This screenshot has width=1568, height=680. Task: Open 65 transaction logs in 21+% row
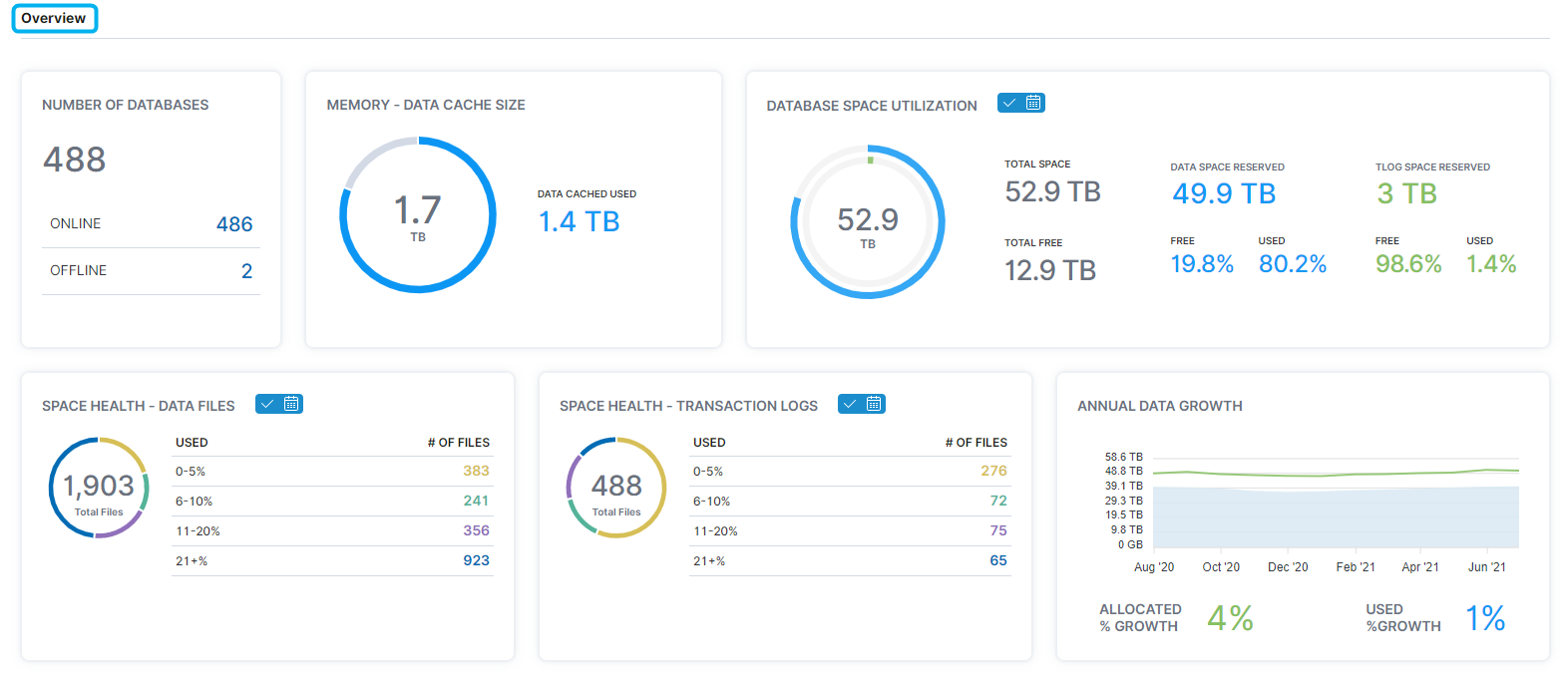997,560
